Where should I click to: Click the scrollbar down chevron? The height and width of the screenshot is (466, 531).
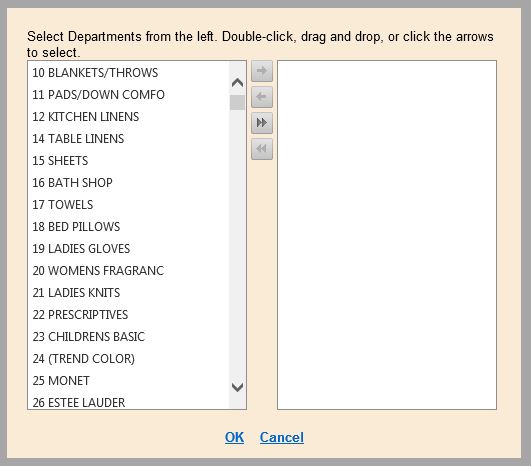click(x=237, y=387)
